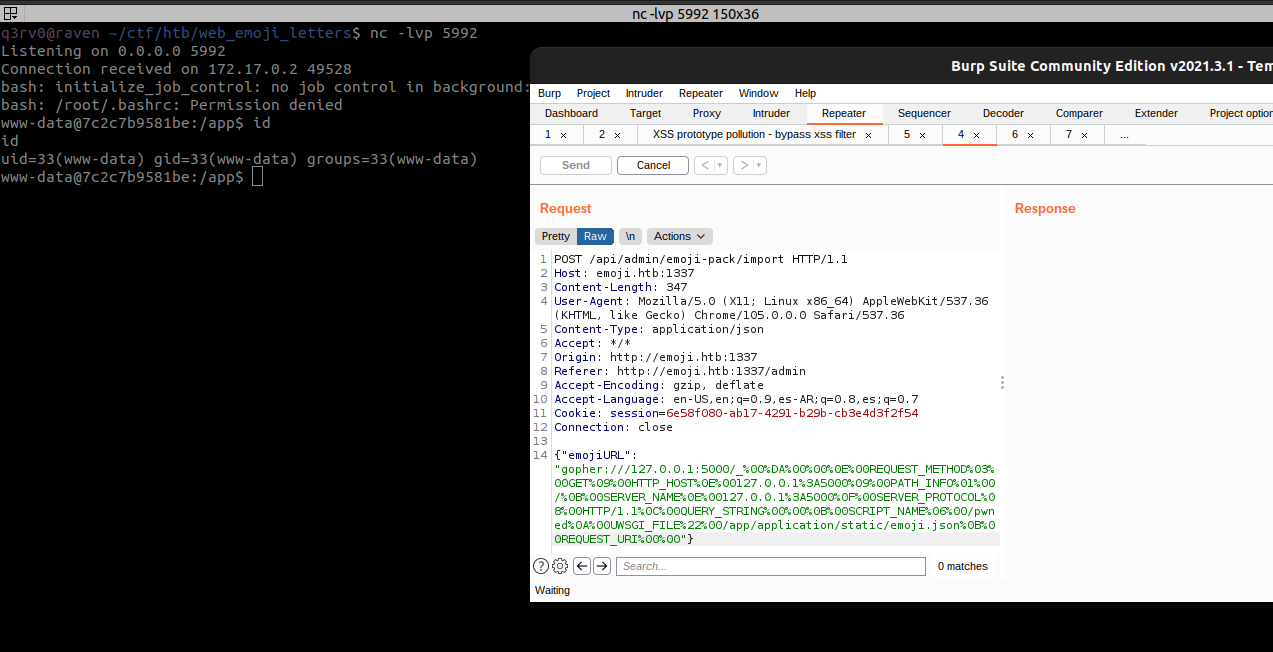Open the Window menu
The width and height of the screenshot is (1273, 652).
tap(758, 93)
